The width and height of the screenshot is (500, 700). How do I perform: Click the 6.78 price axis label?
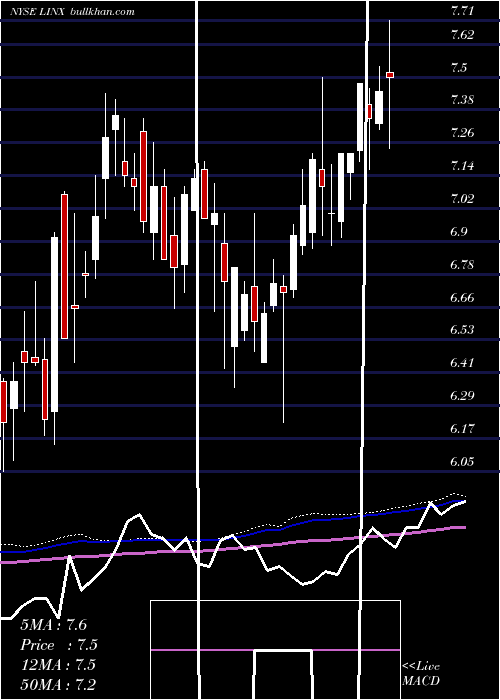point(462,265)
